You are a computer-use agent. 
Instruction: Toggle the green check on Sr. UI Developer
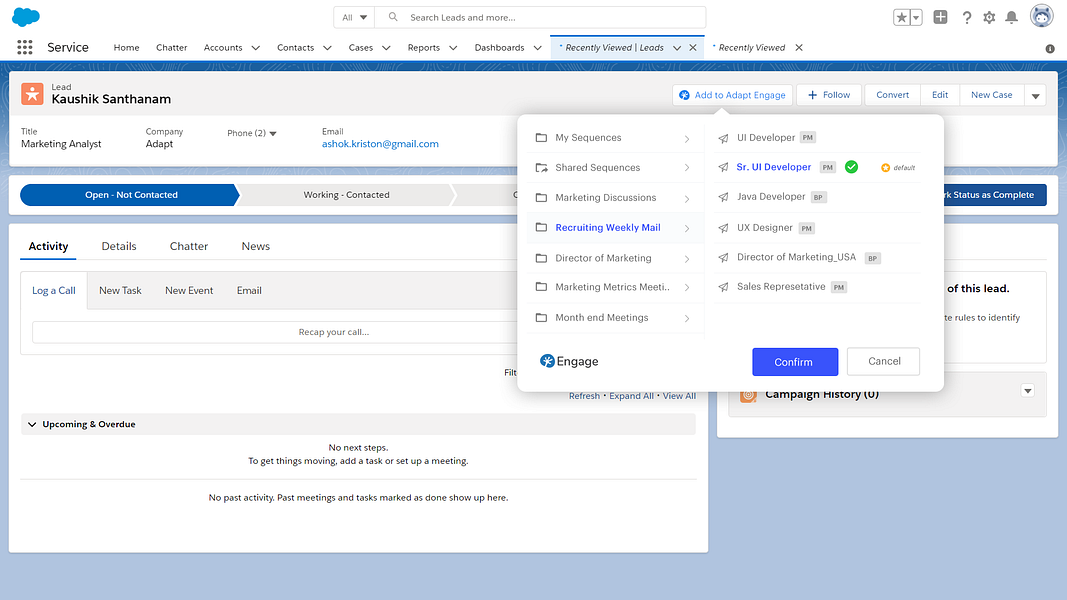coord(851,167)
